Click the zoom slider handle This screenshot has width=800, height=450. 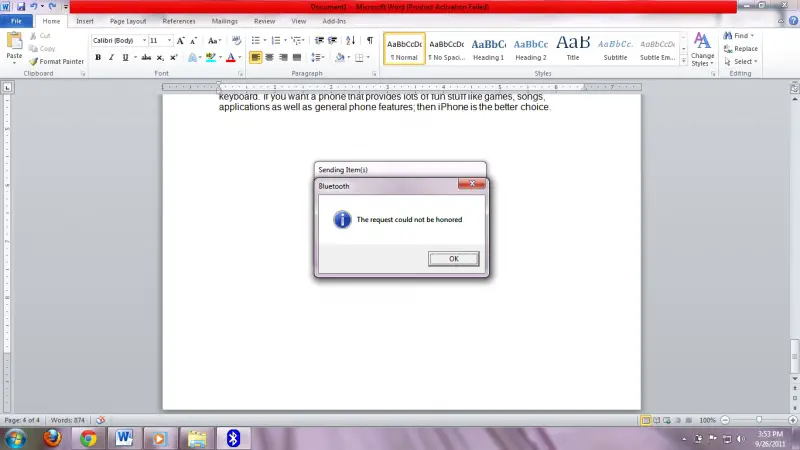coord(759,420)
